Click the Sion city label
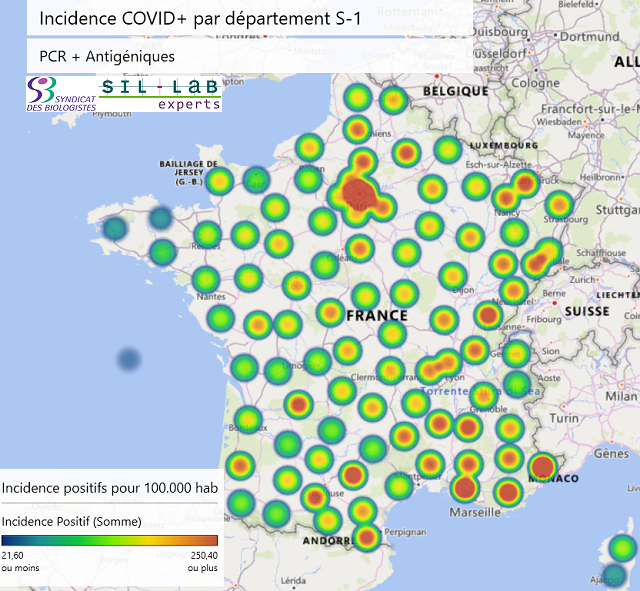Image resolution: width=640 pixels, height=591 pixels. tap(551, 351)
